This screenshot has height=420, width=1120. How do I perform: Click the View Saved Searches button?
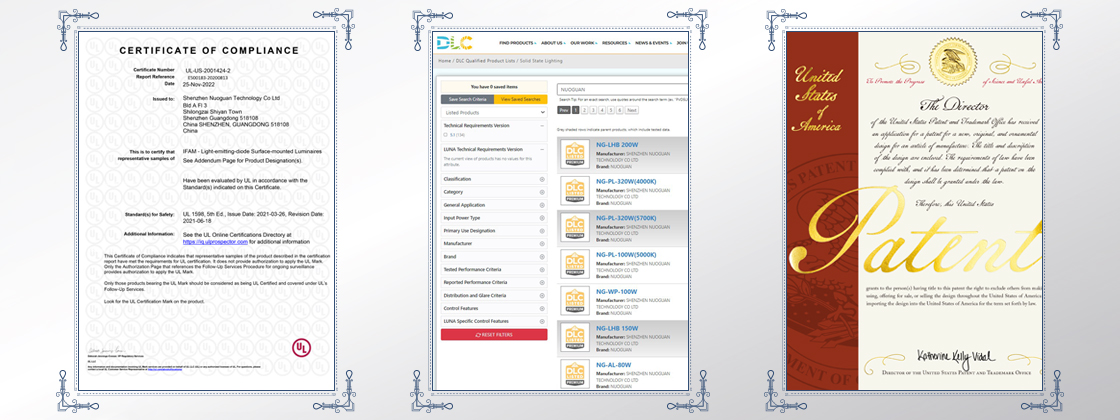(x=521, y=99)
